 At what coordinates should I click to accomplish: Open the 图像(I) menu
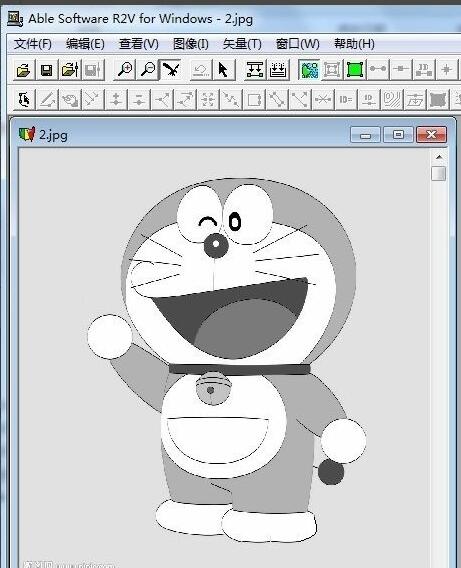(x=191, y=44)
